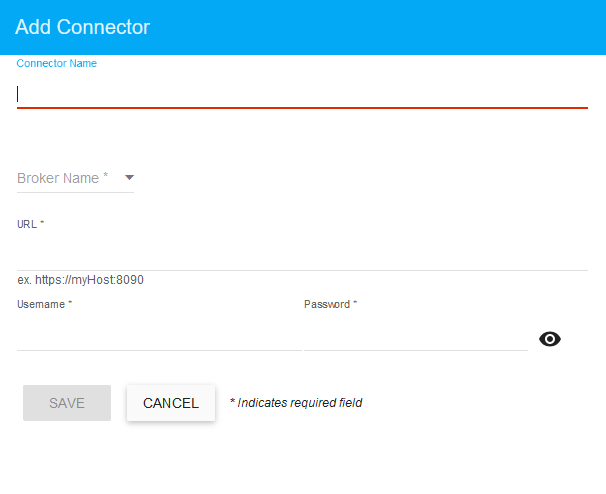Toggle password visibility with the eye icon

pyautogui.click(x=550, y=339)
